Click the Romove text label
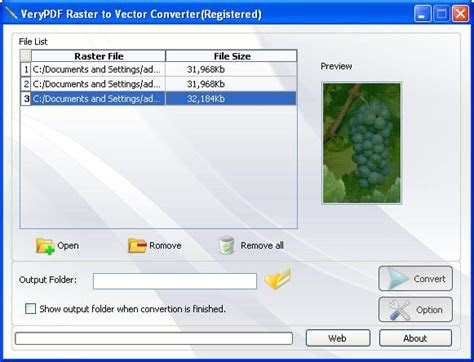This screenshot has width=474, height=362. pos(165,246)
